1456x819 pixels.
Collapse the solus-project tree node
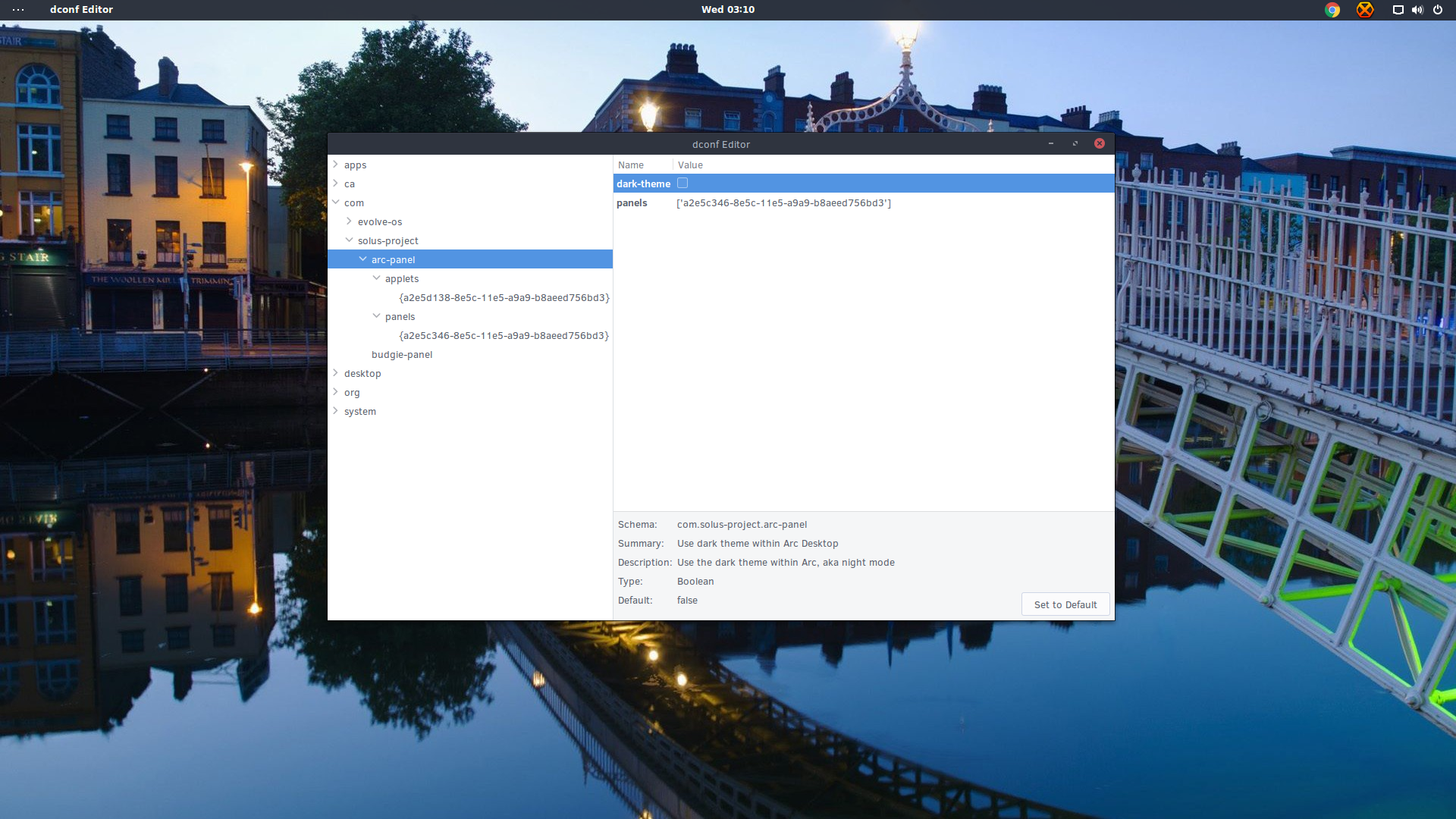click(x=349, y=240)
